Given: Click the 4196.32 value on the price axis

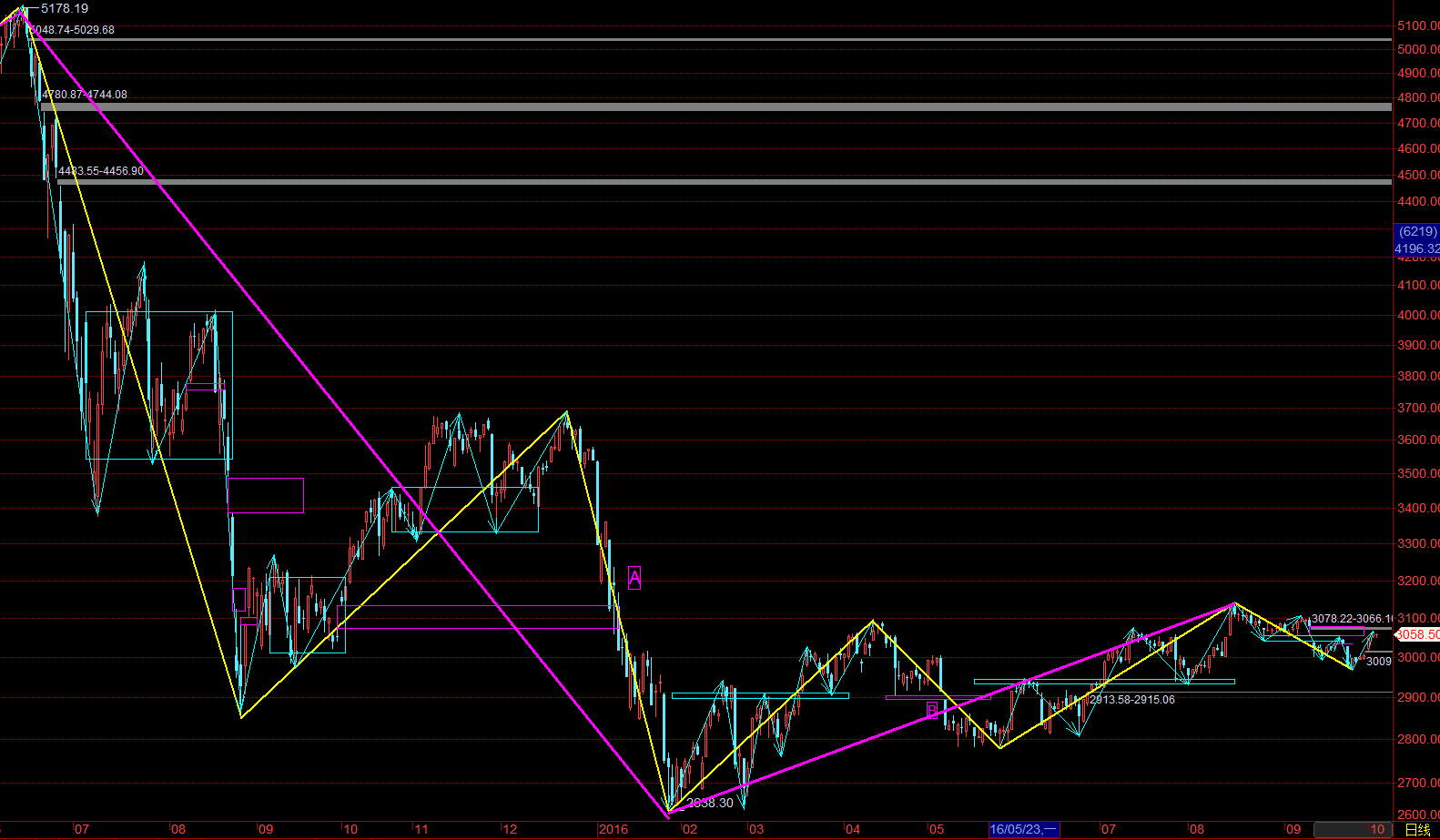Looking at the screenshot, I should [x=1417, y=248].
